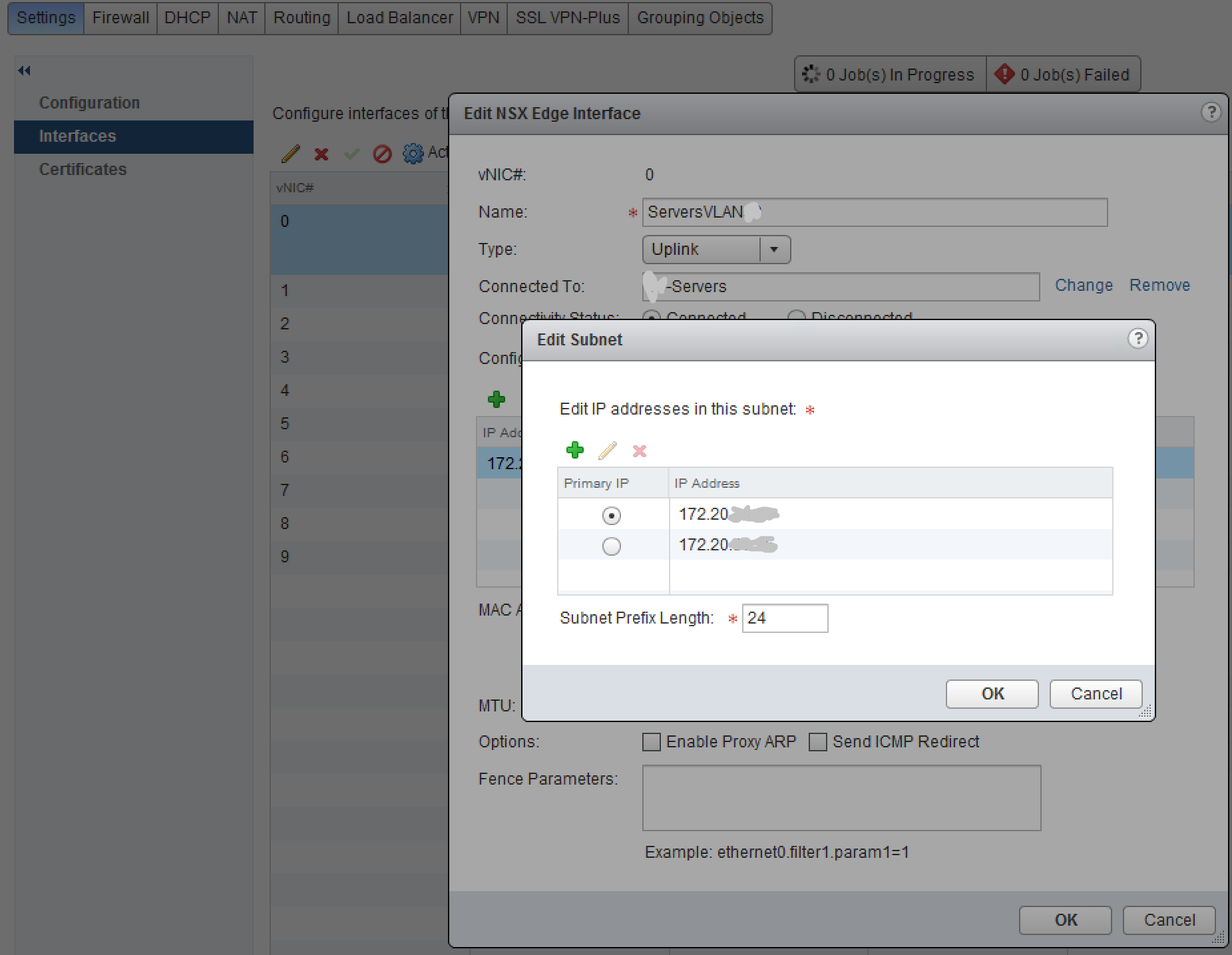This screenshot has height=955, width=1232.
Task: Click Cancel in the Edit Subnet dialog
Action: [1096, 694]
